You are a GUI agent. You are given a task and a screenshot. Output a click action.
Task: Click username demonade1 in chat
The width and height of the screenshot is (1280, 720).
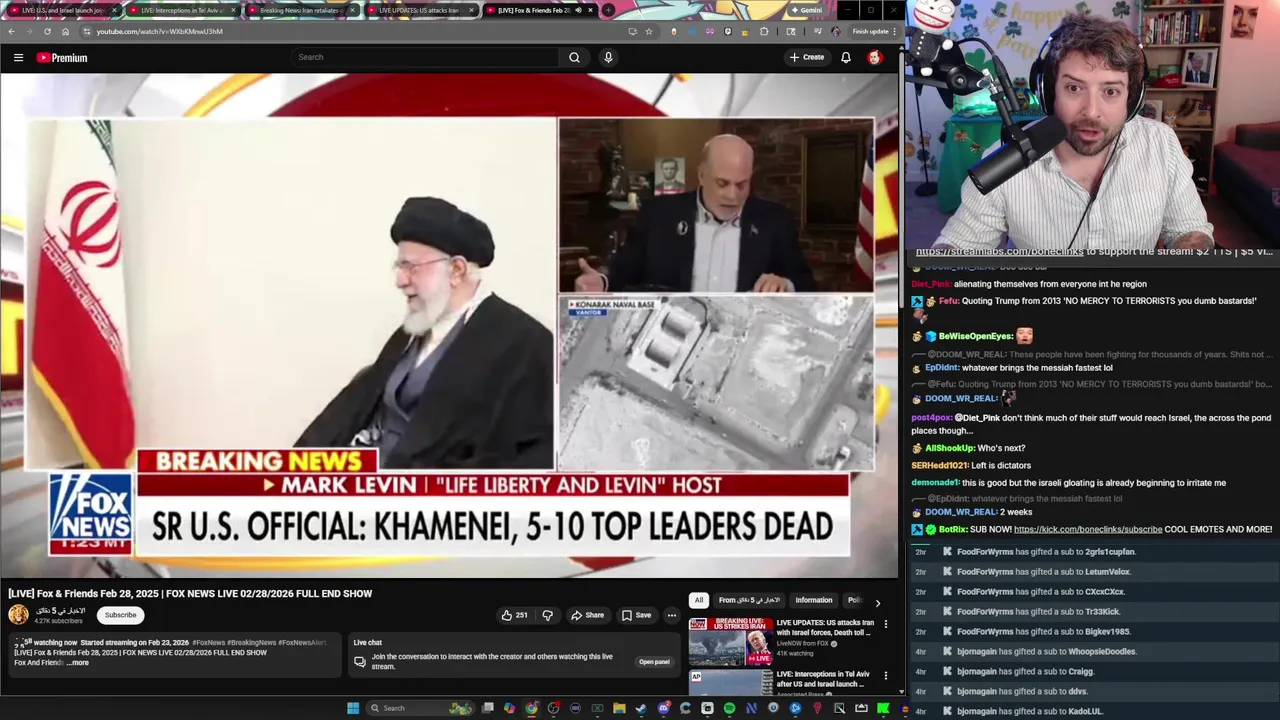935,482
